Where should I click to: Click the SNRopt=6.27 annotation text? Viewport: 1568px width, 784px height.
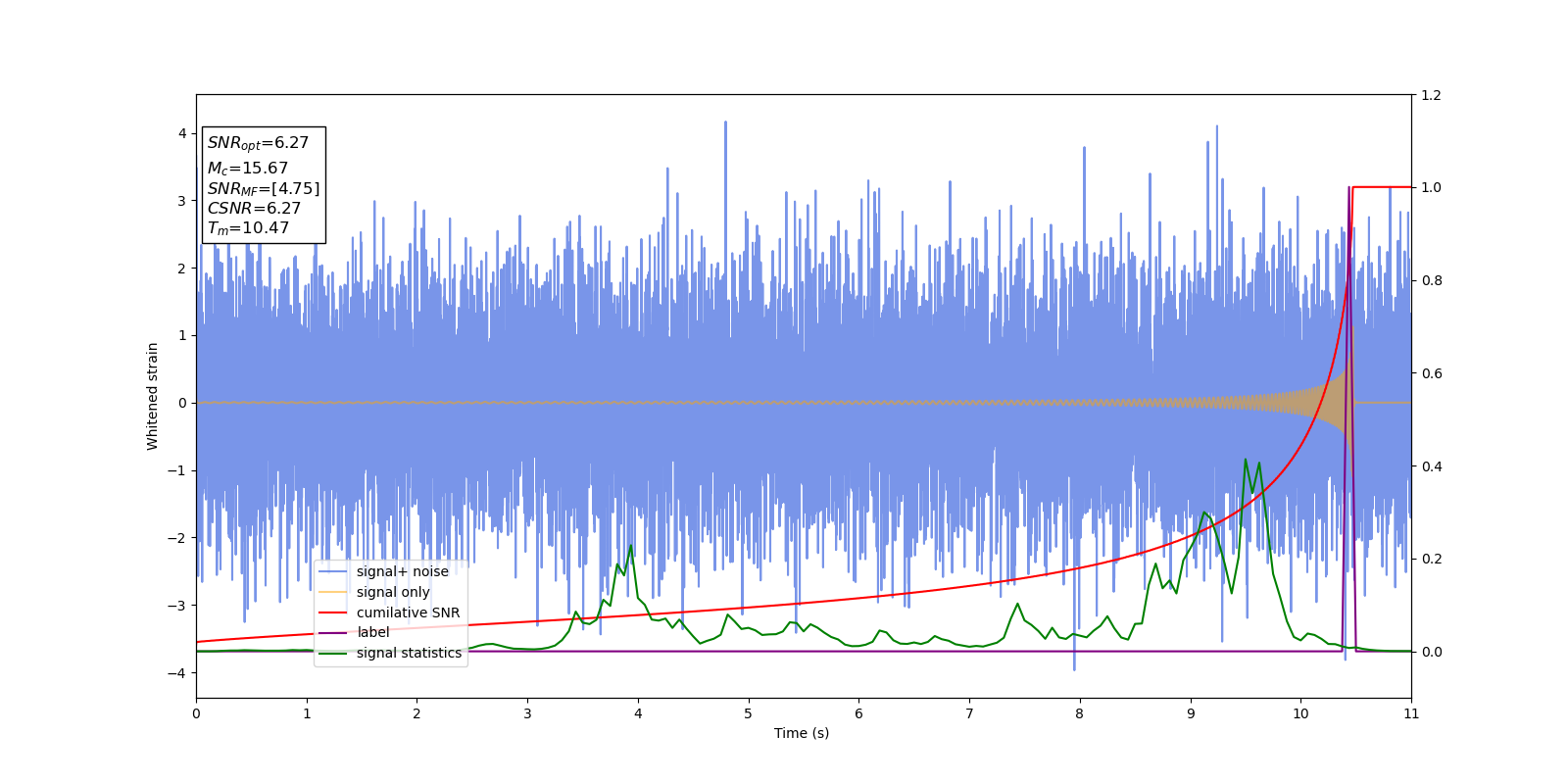coord(258,143)
